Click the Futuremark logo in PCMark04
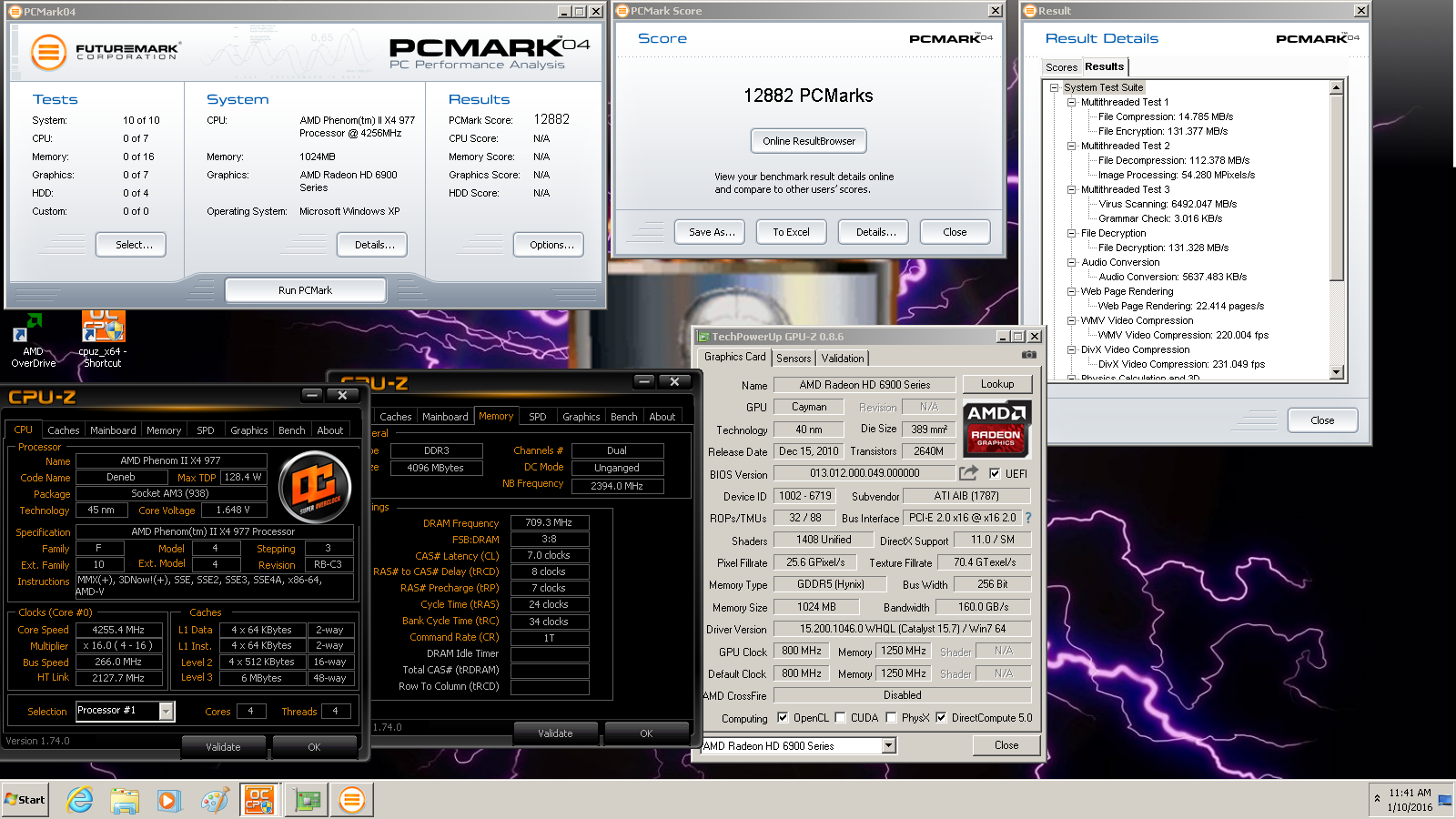The height and width of the screenshot is (819, 1456). [105, 52]
